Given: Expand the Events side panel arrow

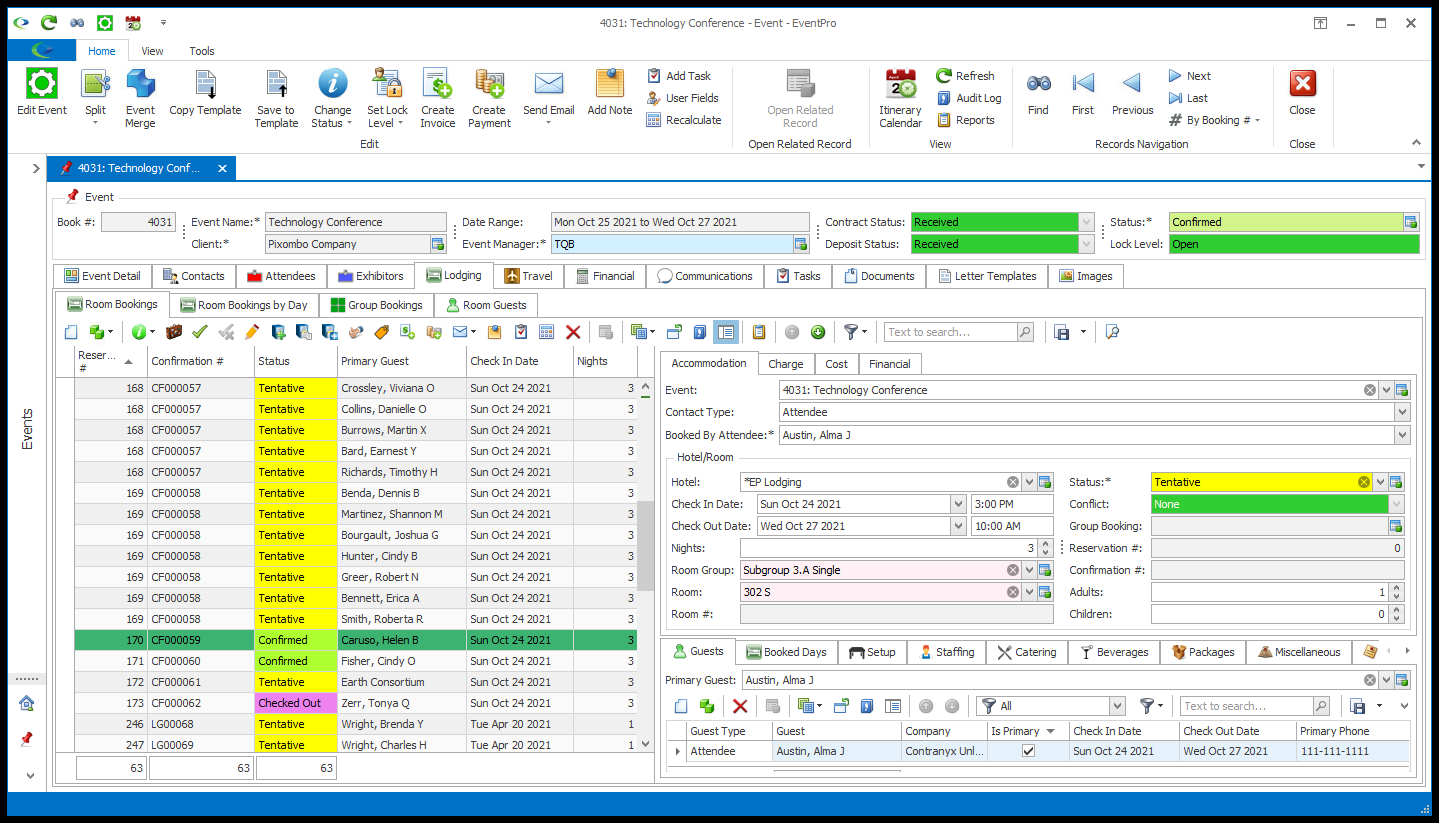Looking at the screenshot, I should click(36, 168).
